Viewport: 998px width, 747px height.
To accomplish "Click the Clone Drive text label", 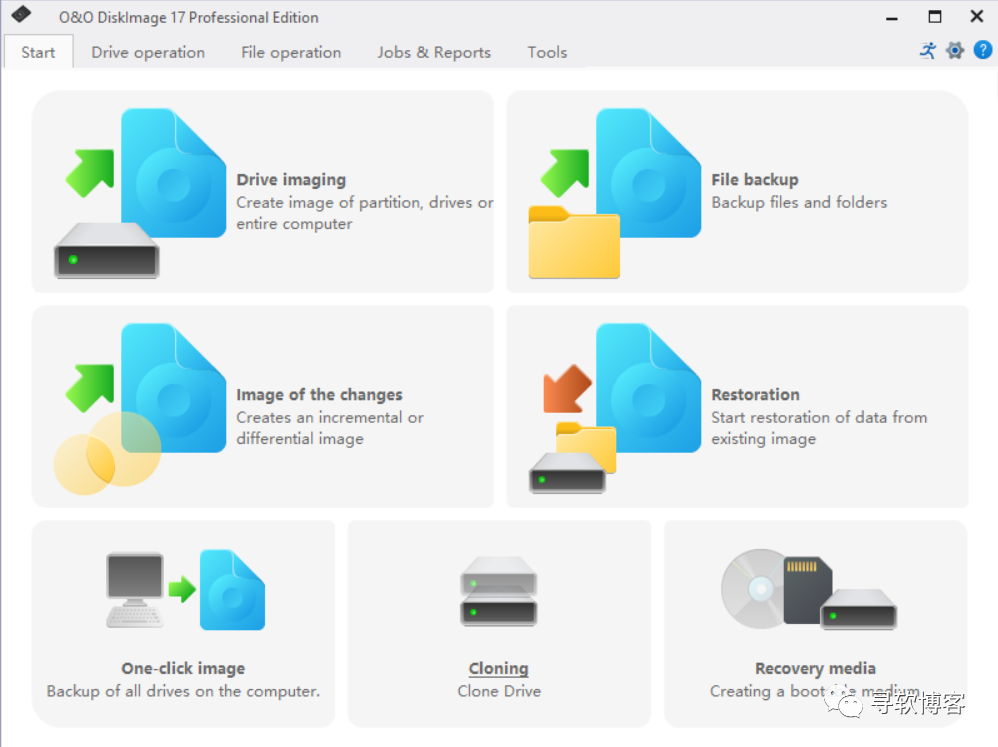I will tap(498, 691).
